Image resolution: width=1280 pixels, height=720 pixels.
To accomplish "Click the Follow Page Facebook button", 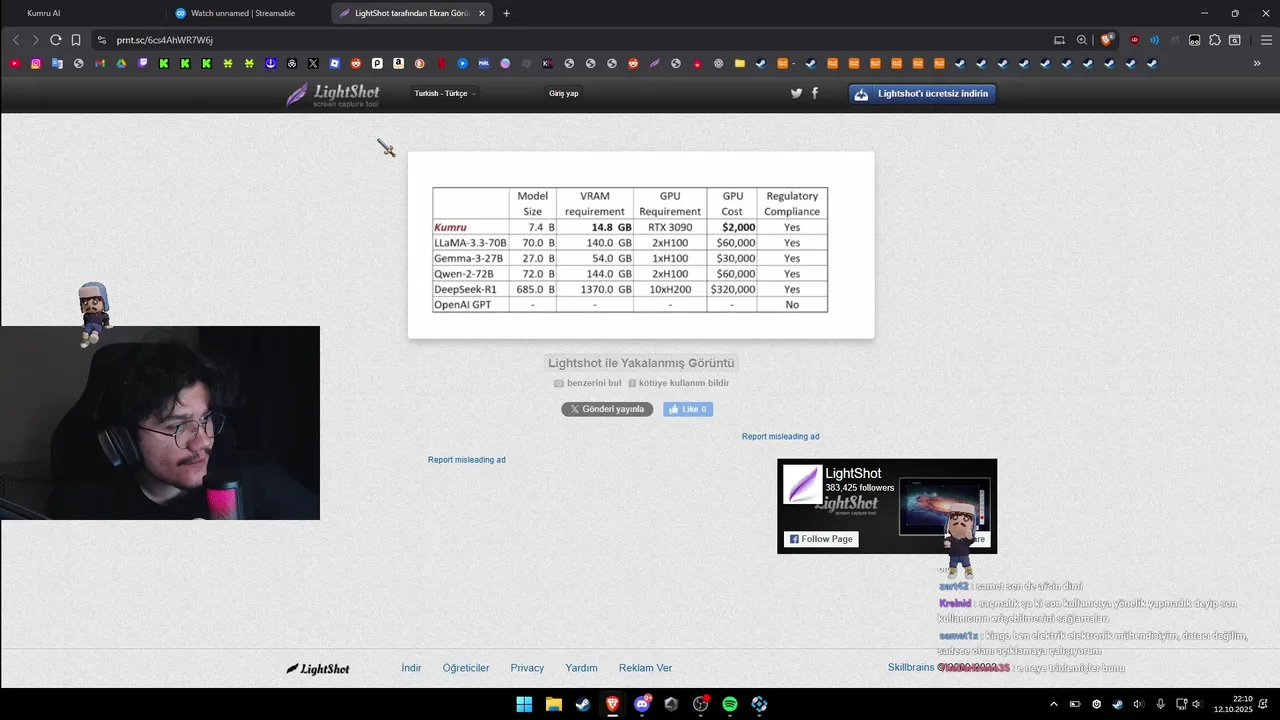I will pos(821,539).
